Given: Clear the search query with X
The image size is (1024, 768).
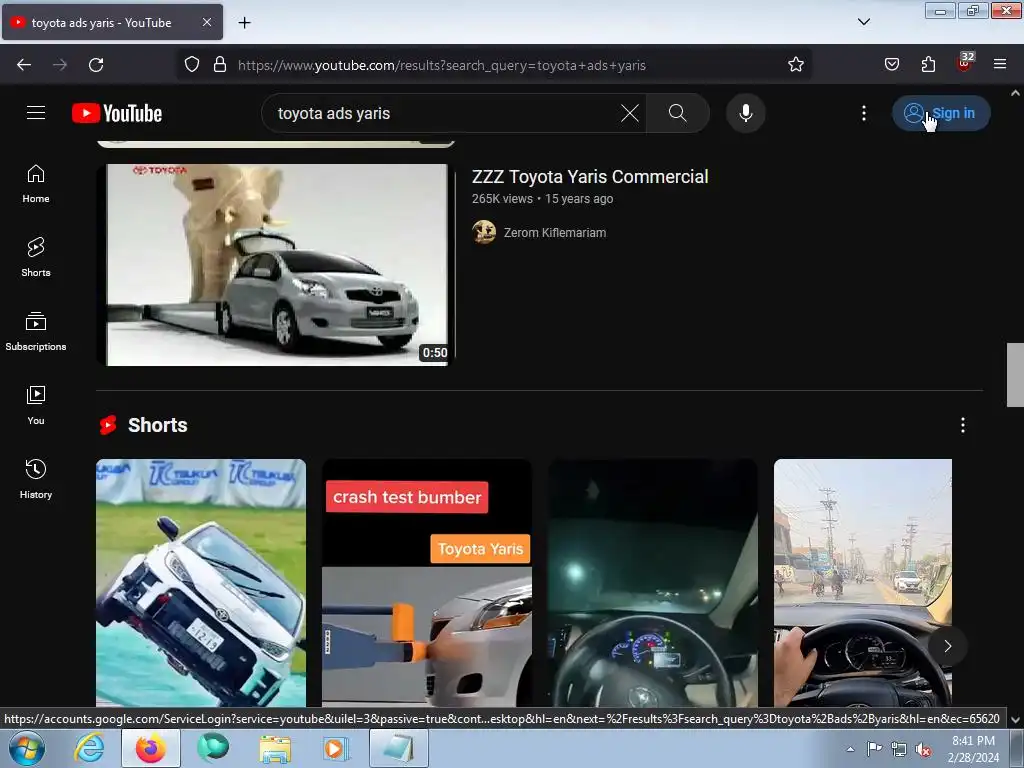Looking at the screenshot, I should tap(630, 113).
